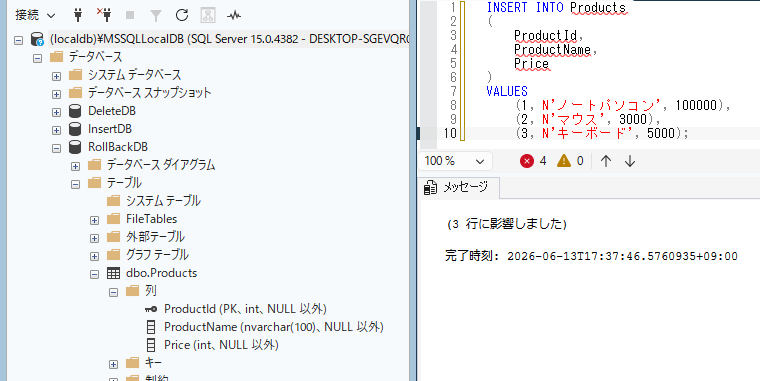Viewport: 760px width, 381px height.
Task: Collapse the RollBackDB database node
Action: coord(56,148)
